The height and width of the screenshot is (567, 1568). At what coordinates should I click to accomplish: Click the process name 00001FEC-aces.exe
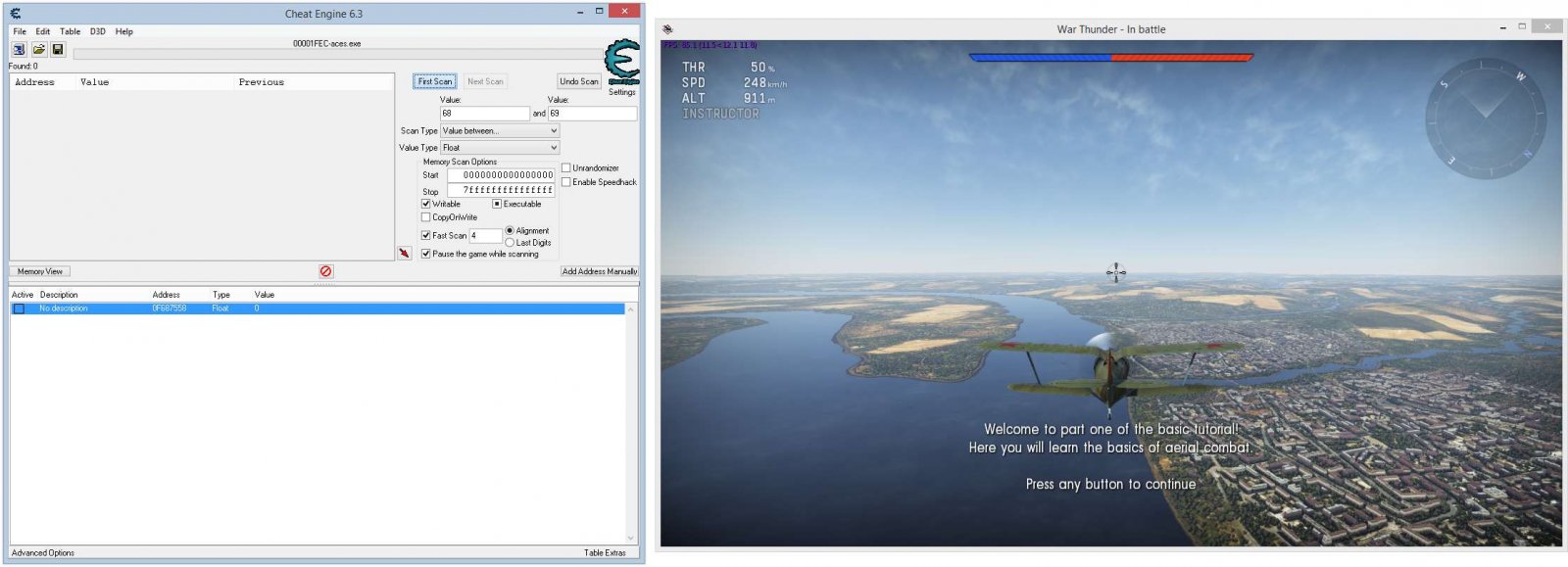(326, 44)
